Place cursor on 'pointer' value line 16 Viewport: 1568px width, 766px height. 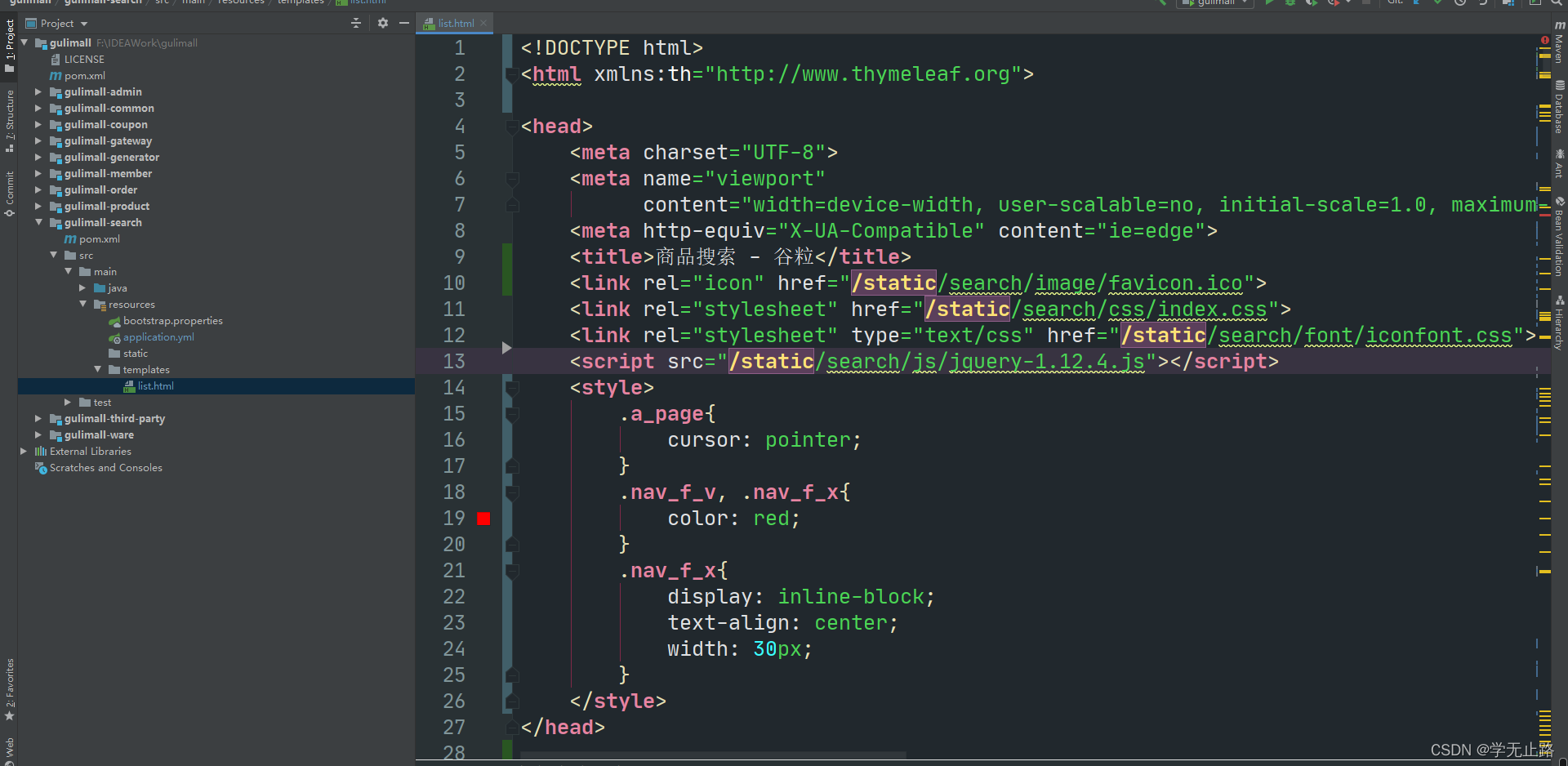808,440
